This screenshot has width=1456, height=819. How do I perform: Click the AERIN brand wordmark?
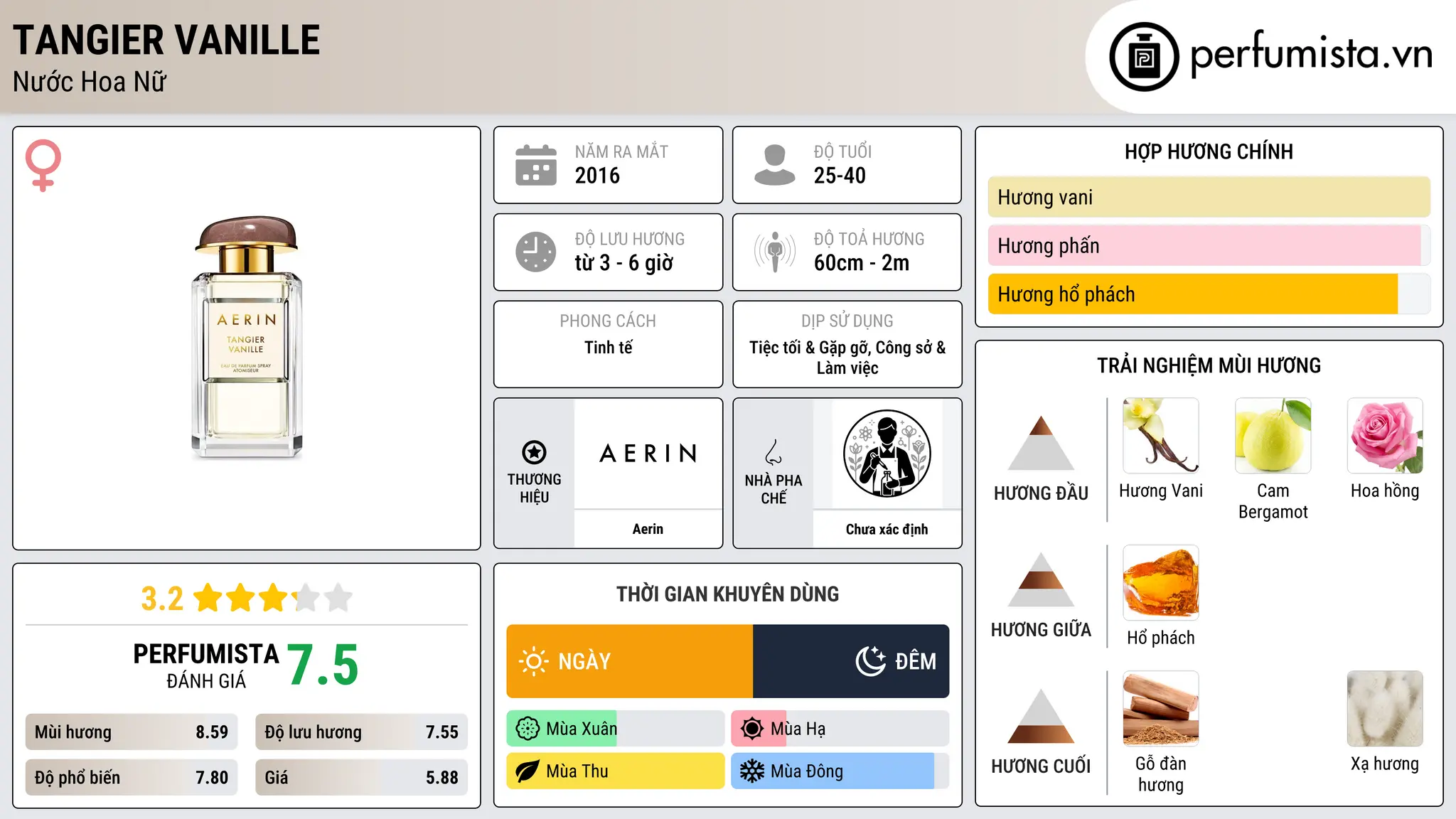(x=648, y=454)
